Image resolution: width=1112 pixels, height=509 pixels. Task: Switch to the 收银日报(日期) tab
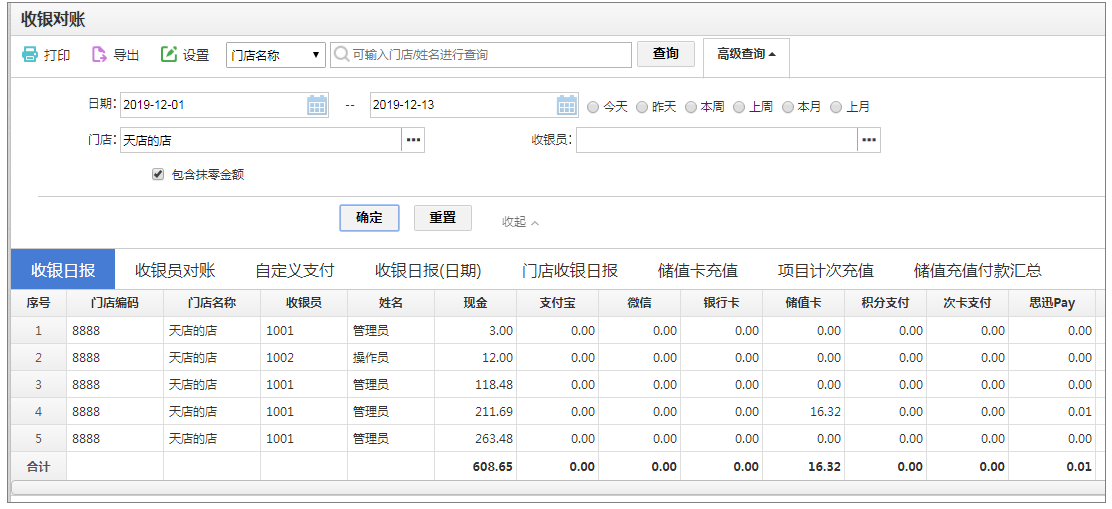(428, 269)
